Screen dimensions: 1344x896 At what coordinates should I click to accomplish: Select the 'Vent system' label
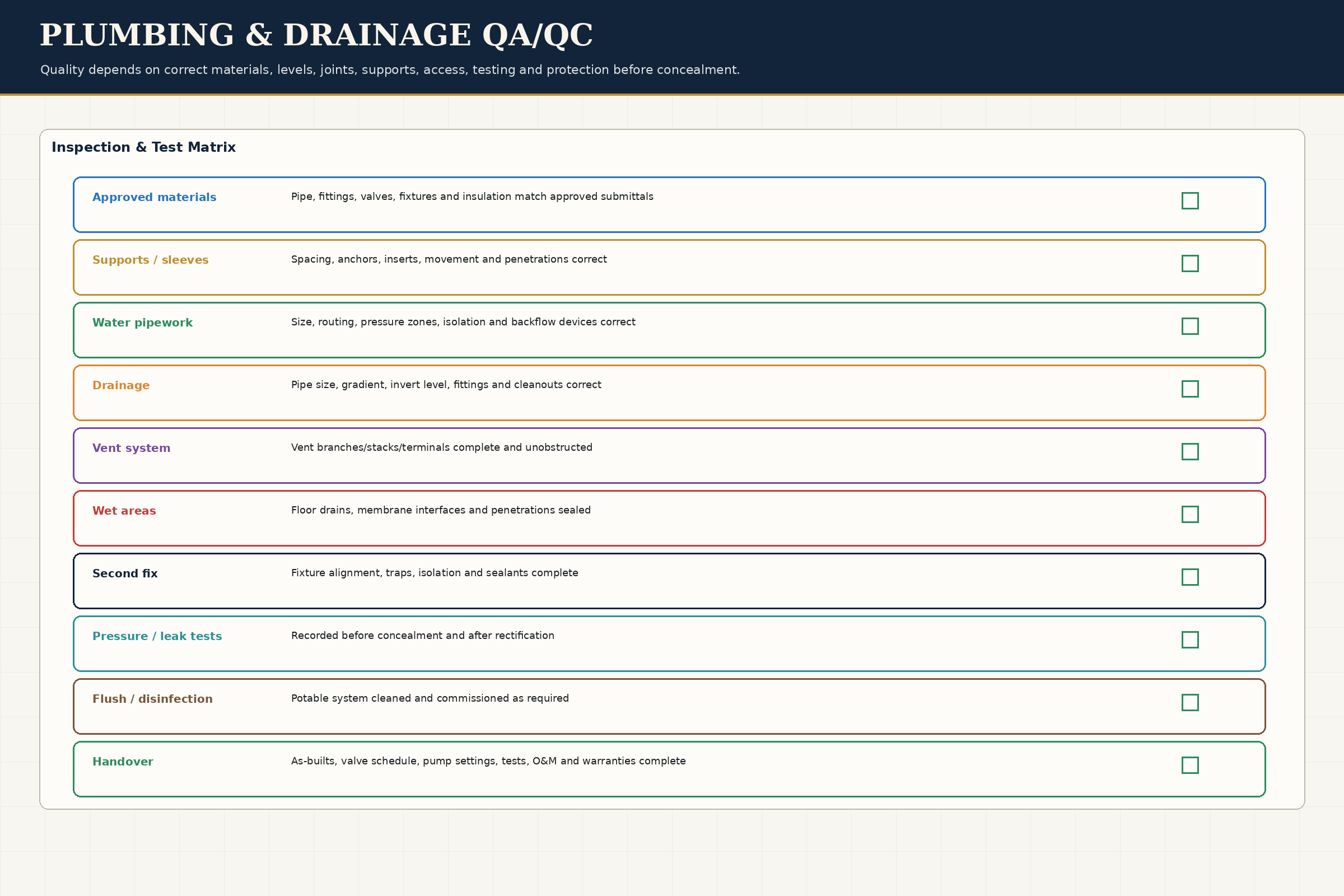click(132, 448)
